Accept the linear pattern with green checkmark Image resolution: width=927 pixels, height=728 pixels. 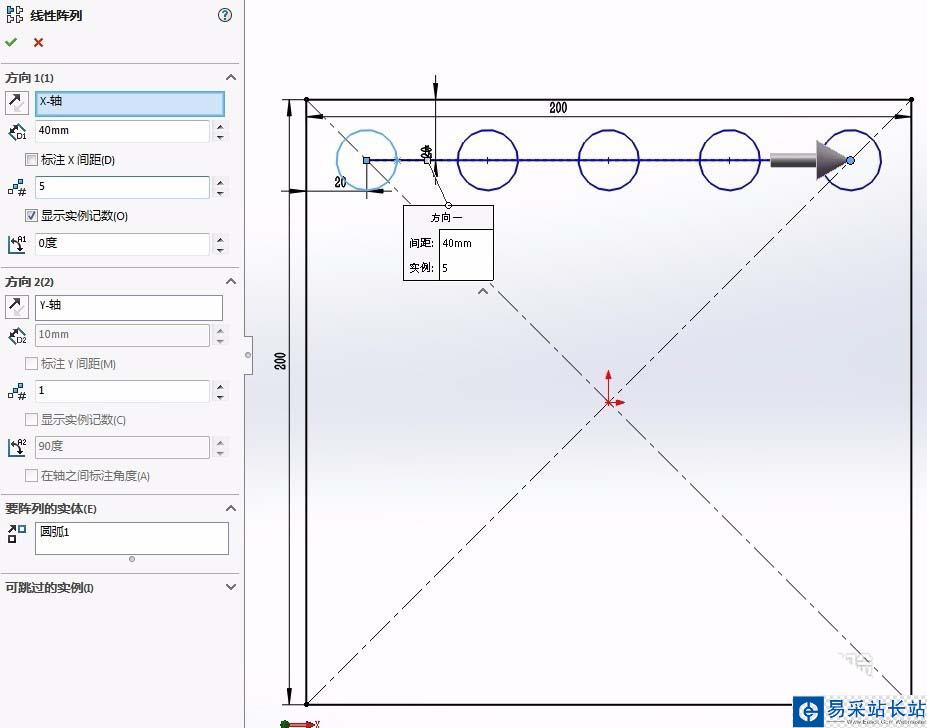pos(11,42)
